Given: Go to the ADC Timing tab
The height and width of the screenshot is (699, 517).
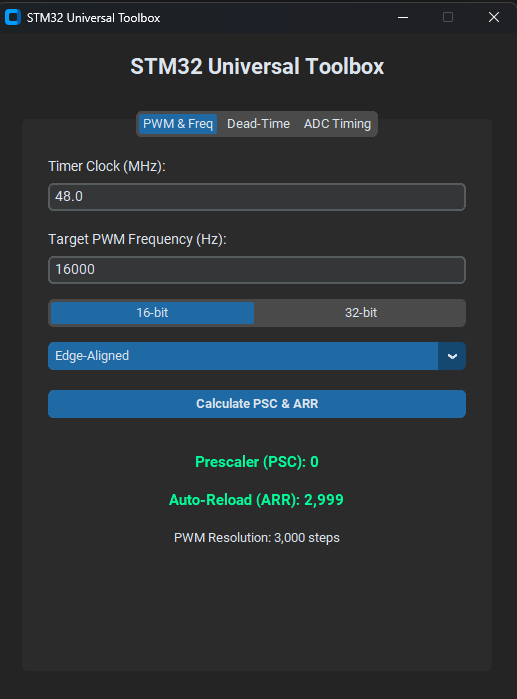Looking at the screenshot, I should point(337,123).
